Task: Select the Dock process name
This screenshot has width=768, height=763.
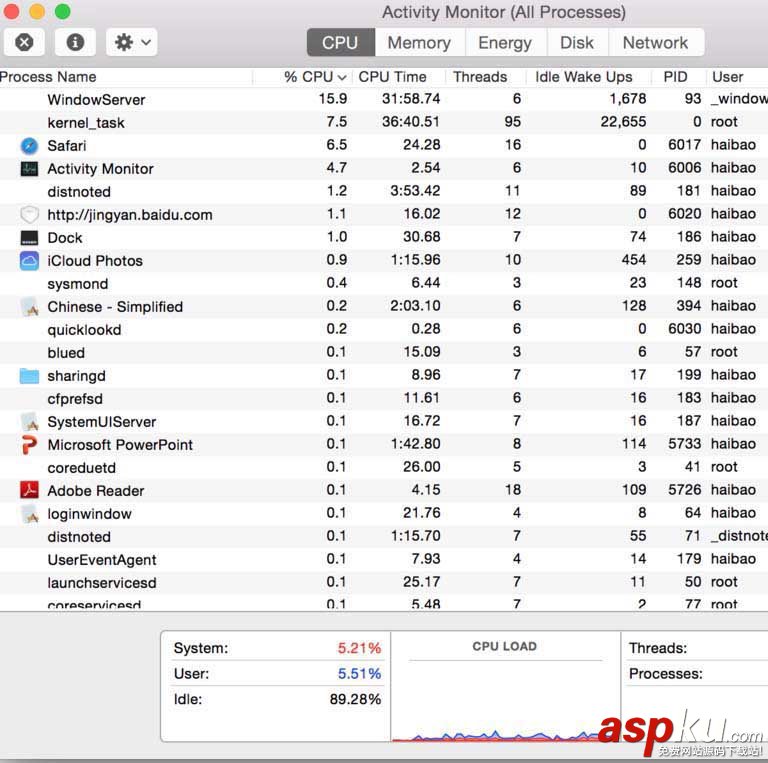Action: 65,238
